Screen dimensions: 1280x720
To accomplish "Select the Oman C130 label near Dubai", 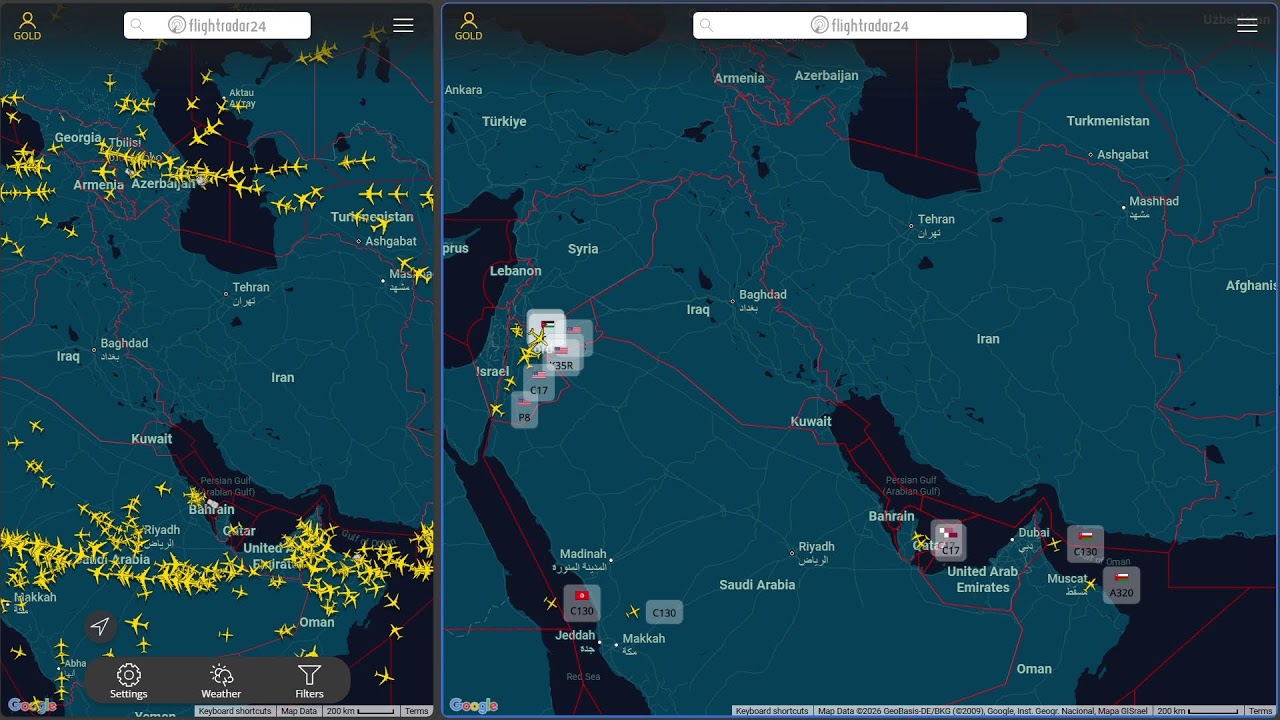I will coord(1085,544).
